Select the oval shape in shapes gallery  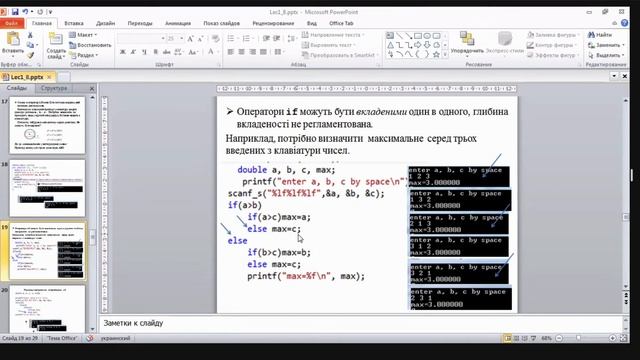427,36
